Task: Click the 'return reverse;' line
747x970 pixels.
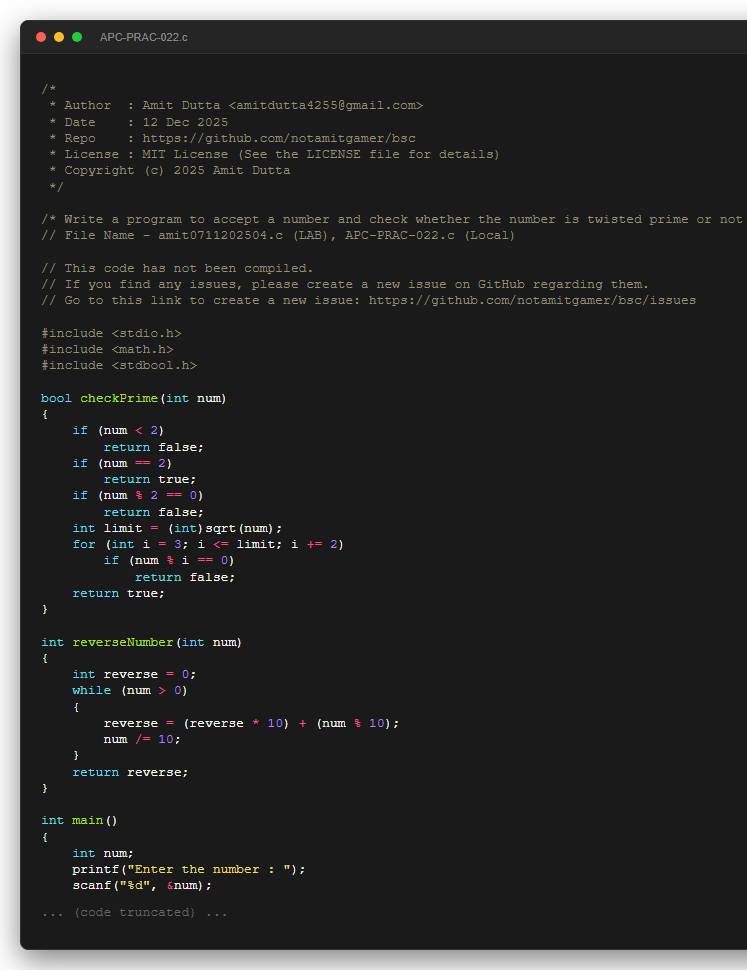Action: pyautogui.click(x=130, y=772)
